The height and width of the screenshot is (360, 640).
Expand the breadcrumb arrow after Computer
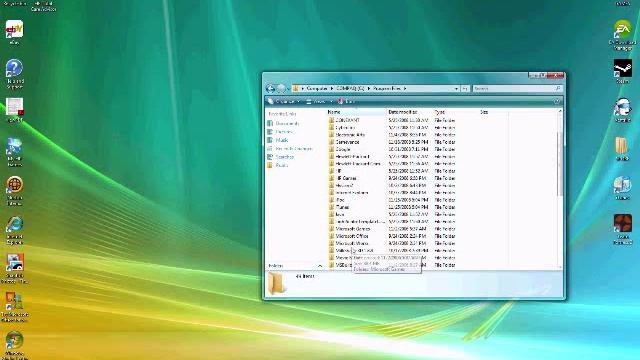click(x=332, y=88)
